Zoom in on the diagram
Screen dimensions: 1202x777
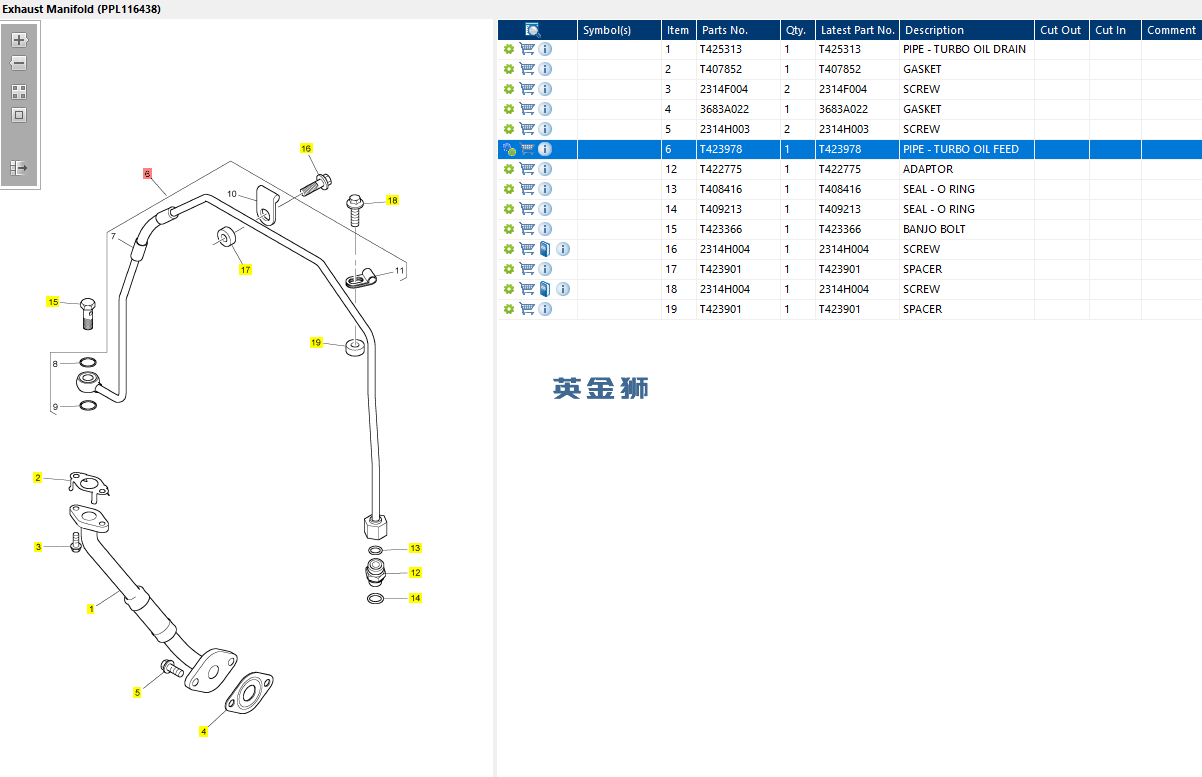coord(19,40)
